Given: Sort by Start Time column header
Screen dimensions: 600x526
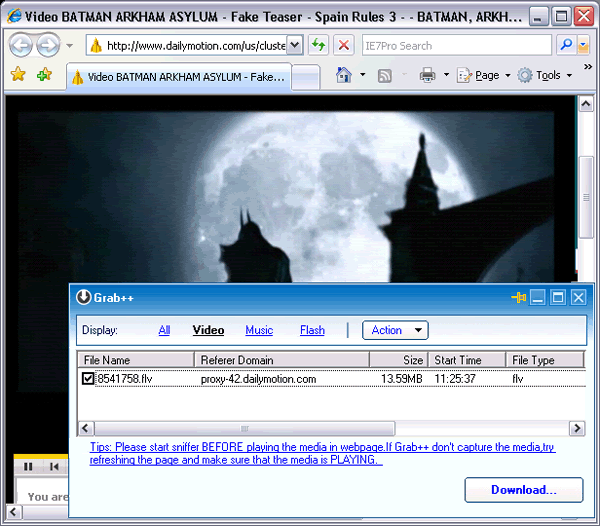Looking at the screenshot, I should pos(467,360).
